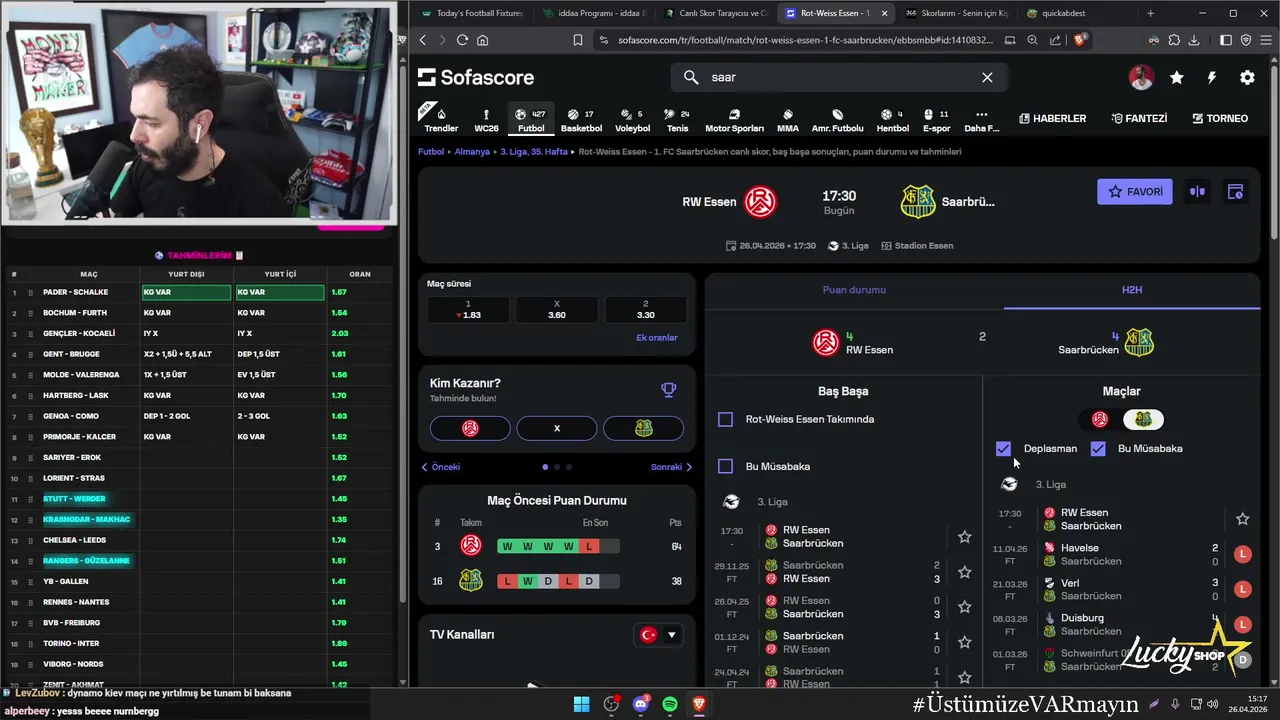
Task: Open Spotify from the taskbar
Action: pos(670,704)
